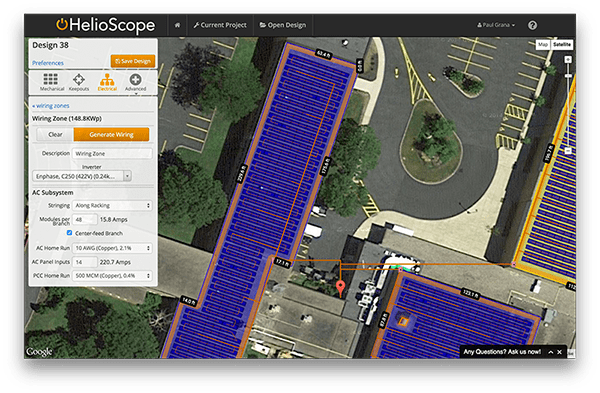Click the help question mark icon
Image resolution: width=600 pixels, height=393 pixels.
click(532, 25)
